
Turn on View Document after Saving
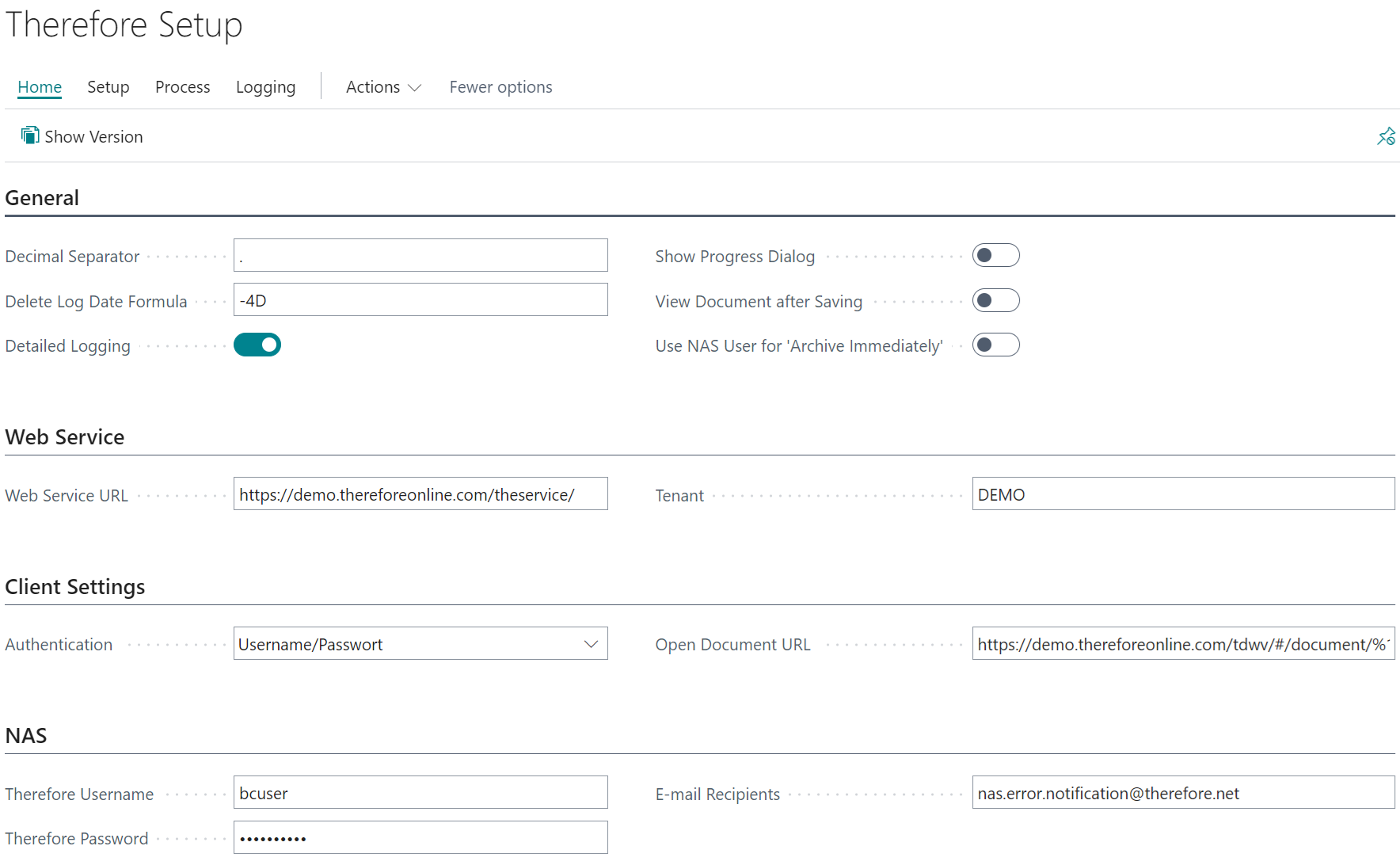click(995, 301)
